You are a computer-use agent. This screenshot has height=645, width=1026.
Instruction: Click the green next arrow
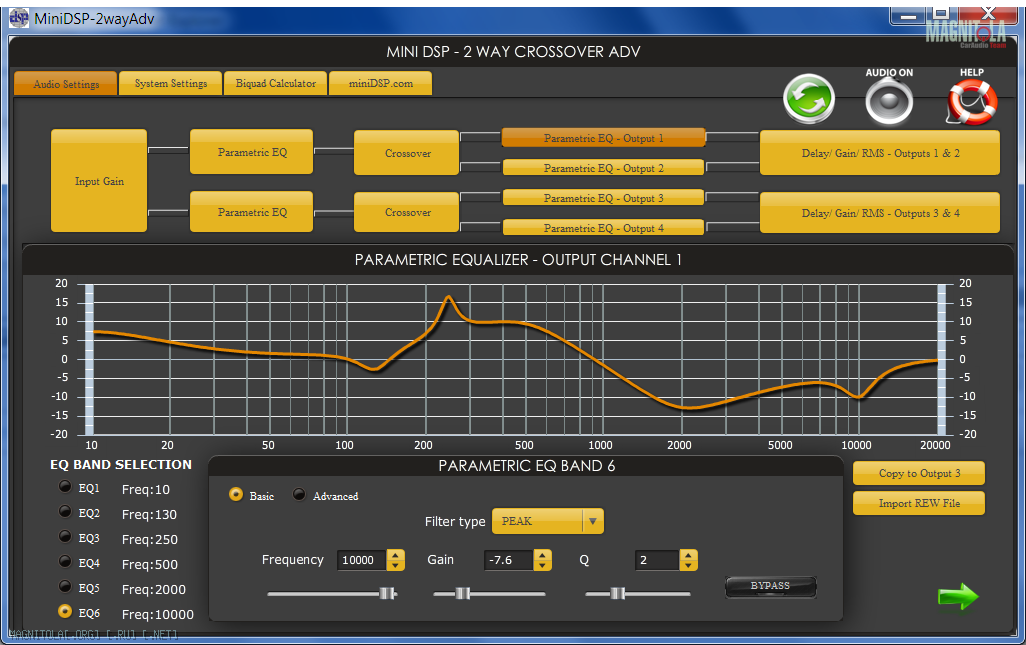tap(958, 596)
